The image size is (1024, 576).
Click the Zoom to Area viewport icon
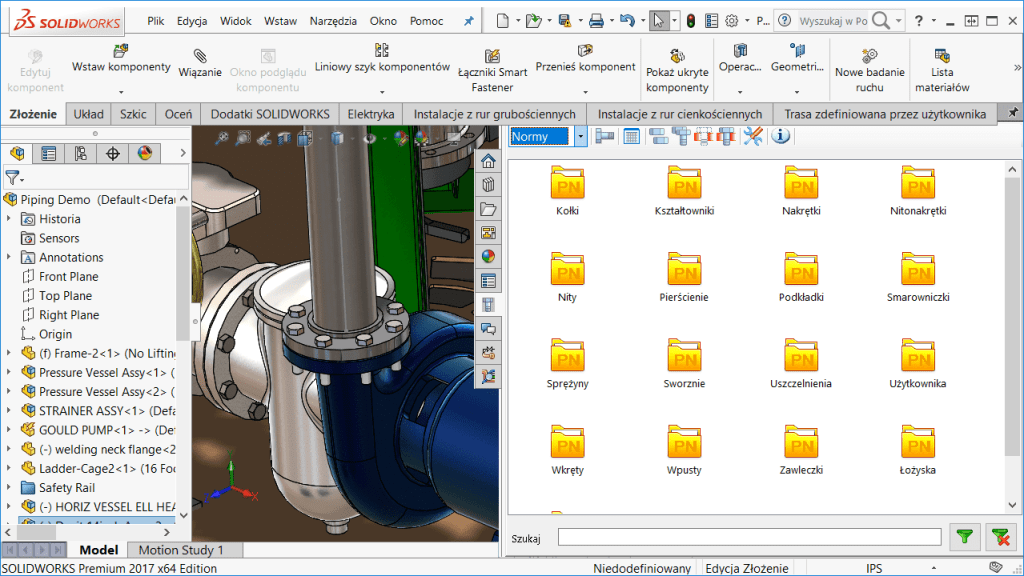(243, 138)
